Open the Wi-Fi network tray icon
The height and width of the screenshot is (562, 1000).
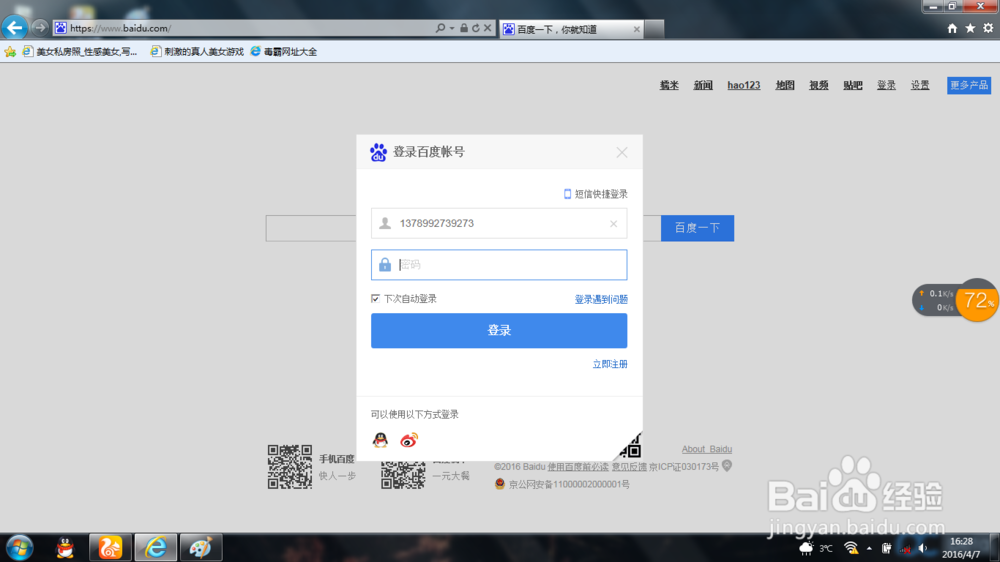pos(851,548)
